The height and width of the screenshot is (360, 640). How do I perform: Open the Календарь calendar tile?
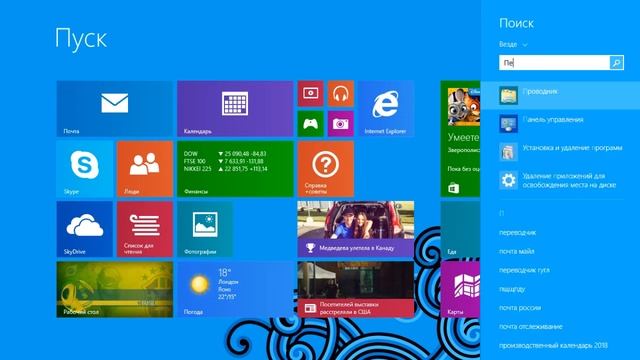click(x=235, y=109)
